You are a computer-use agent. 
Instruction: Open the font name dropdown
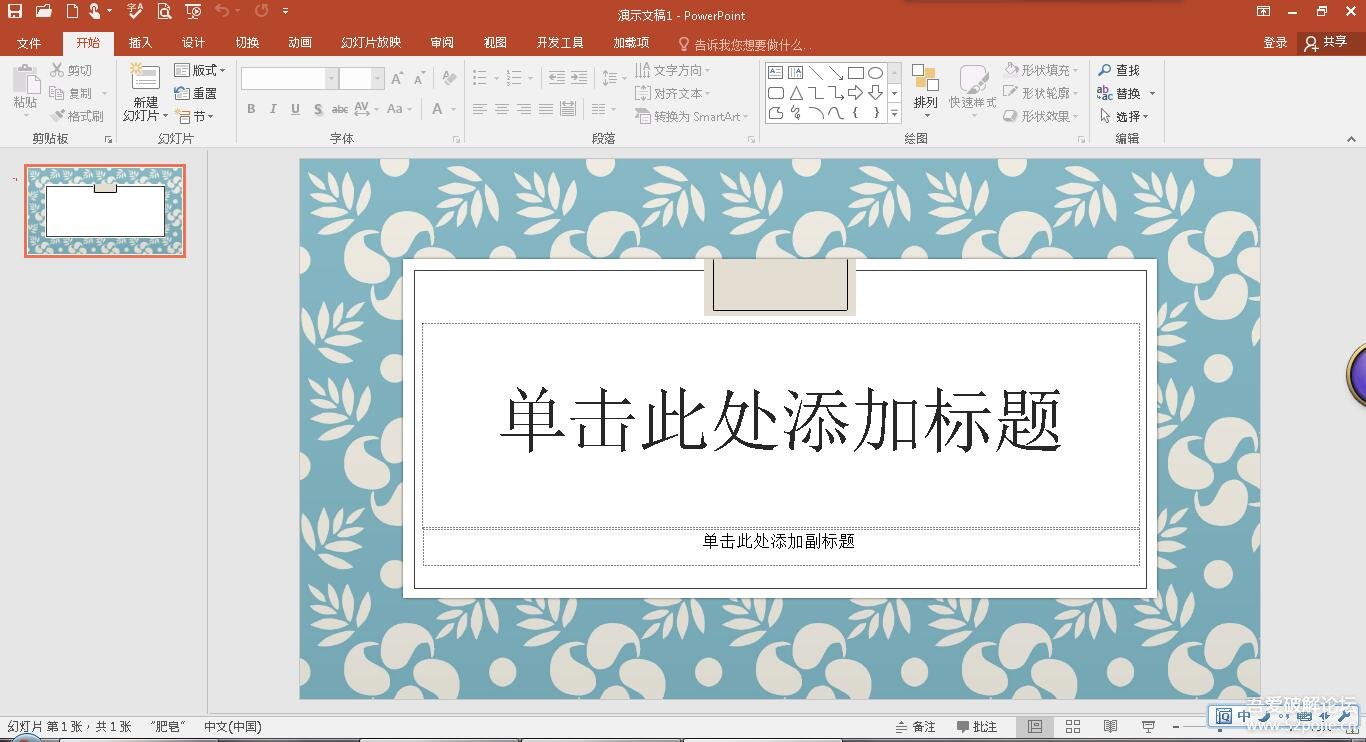coord(331,78)
